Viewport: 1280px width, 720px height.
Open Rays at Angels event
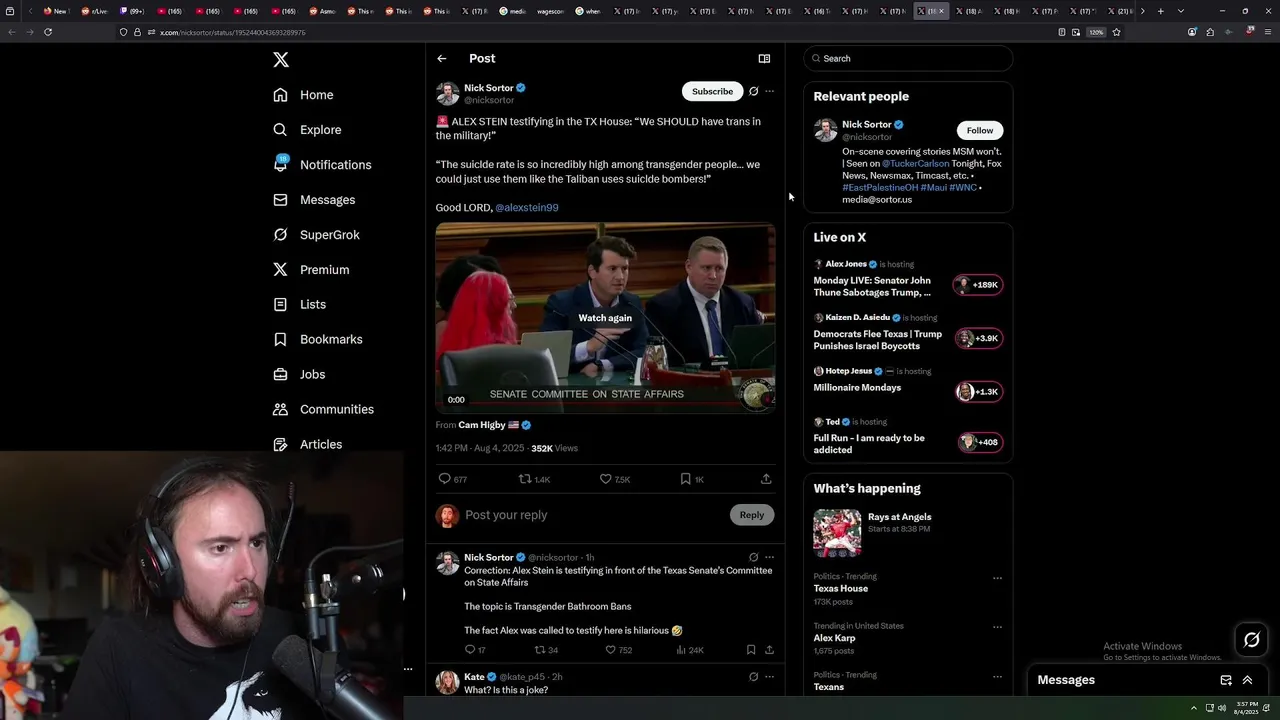(x=899, y=517)
